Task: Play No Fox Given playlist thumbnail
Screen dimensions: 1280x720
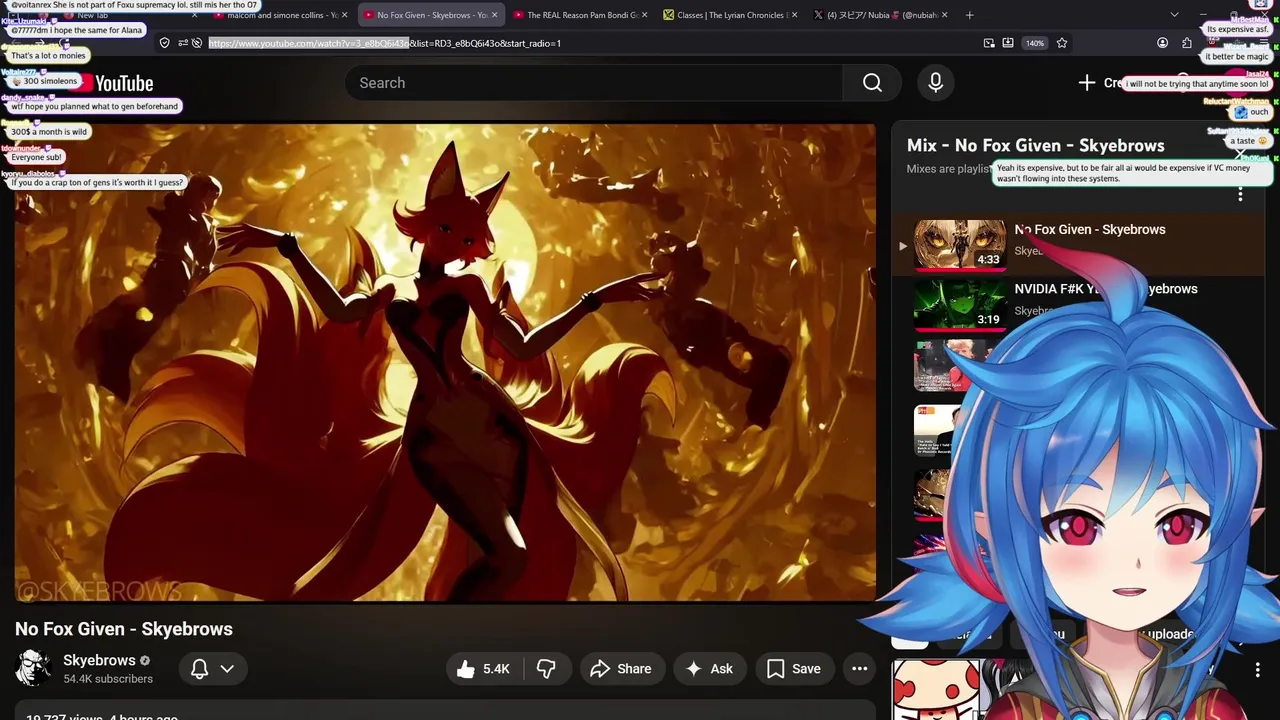Action: pyautogui.click(x=960, y=244)
